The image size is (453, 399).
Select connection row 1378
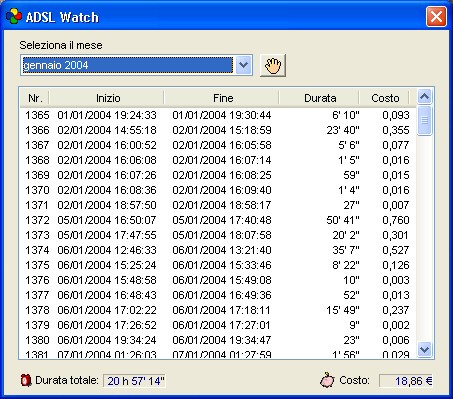217,310
